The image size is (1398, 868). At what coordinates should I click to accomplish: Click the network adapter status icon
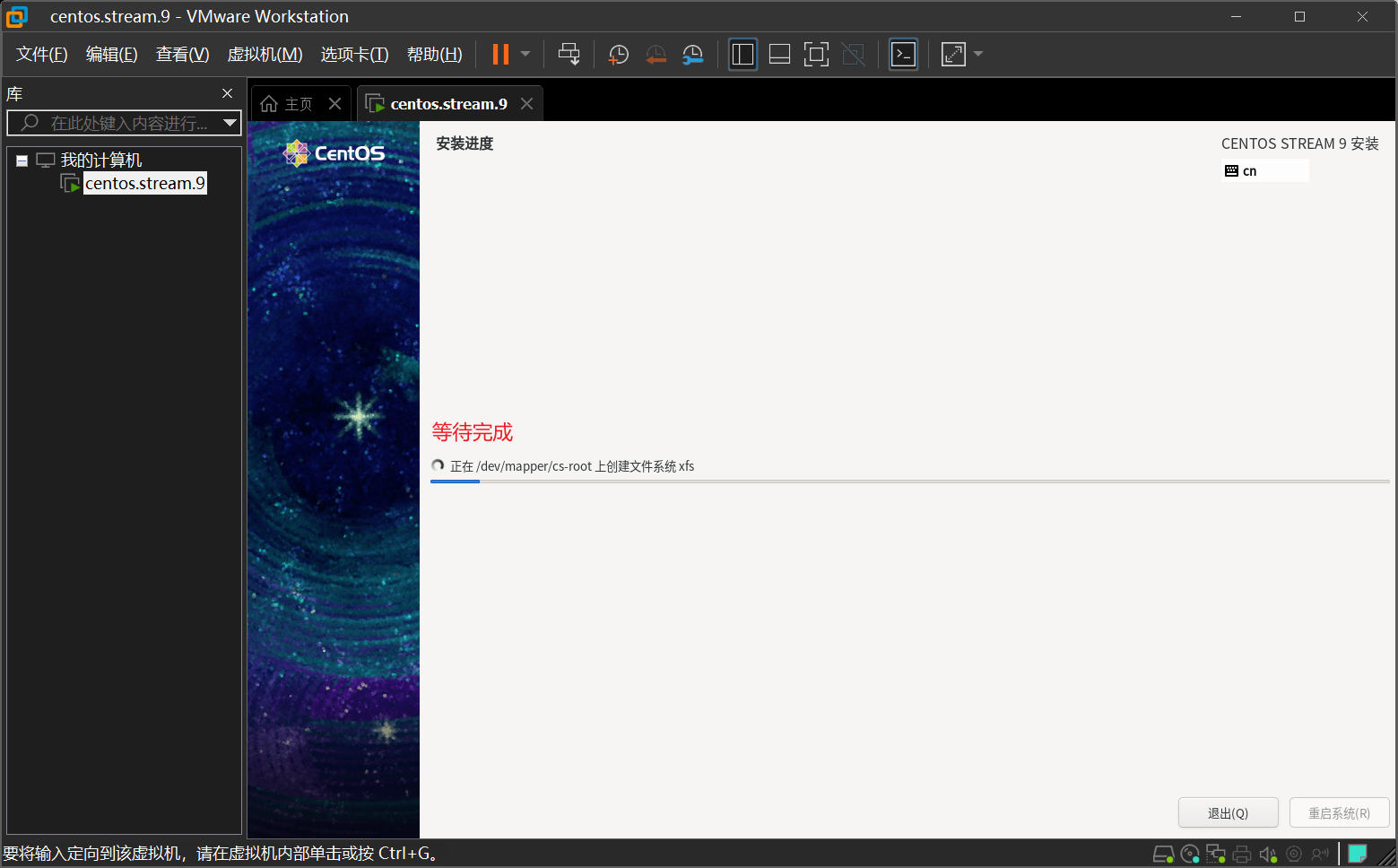click(x=1216, y=854)
